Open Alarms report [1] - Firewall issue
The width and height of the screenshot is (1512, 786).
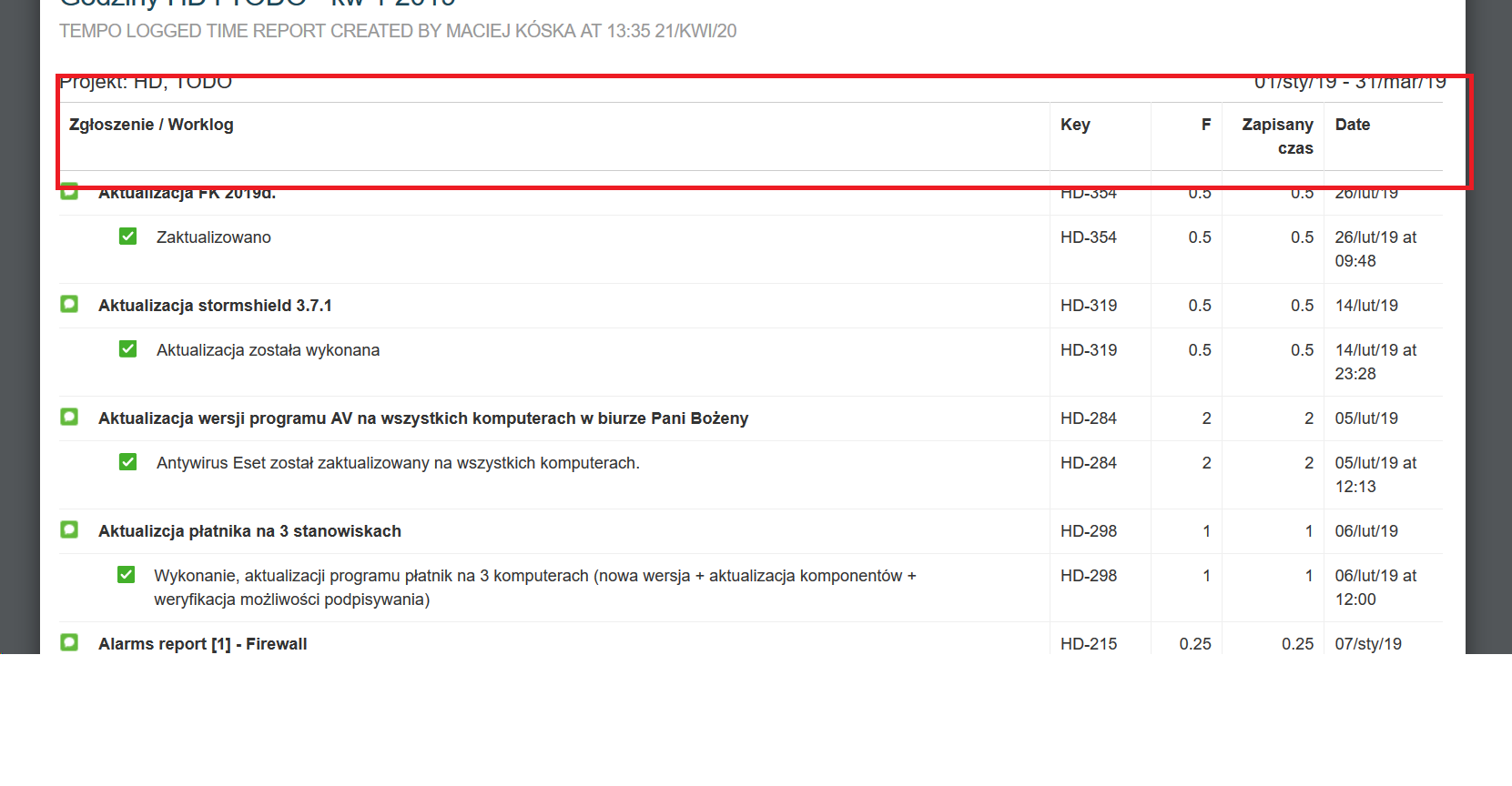202,644
